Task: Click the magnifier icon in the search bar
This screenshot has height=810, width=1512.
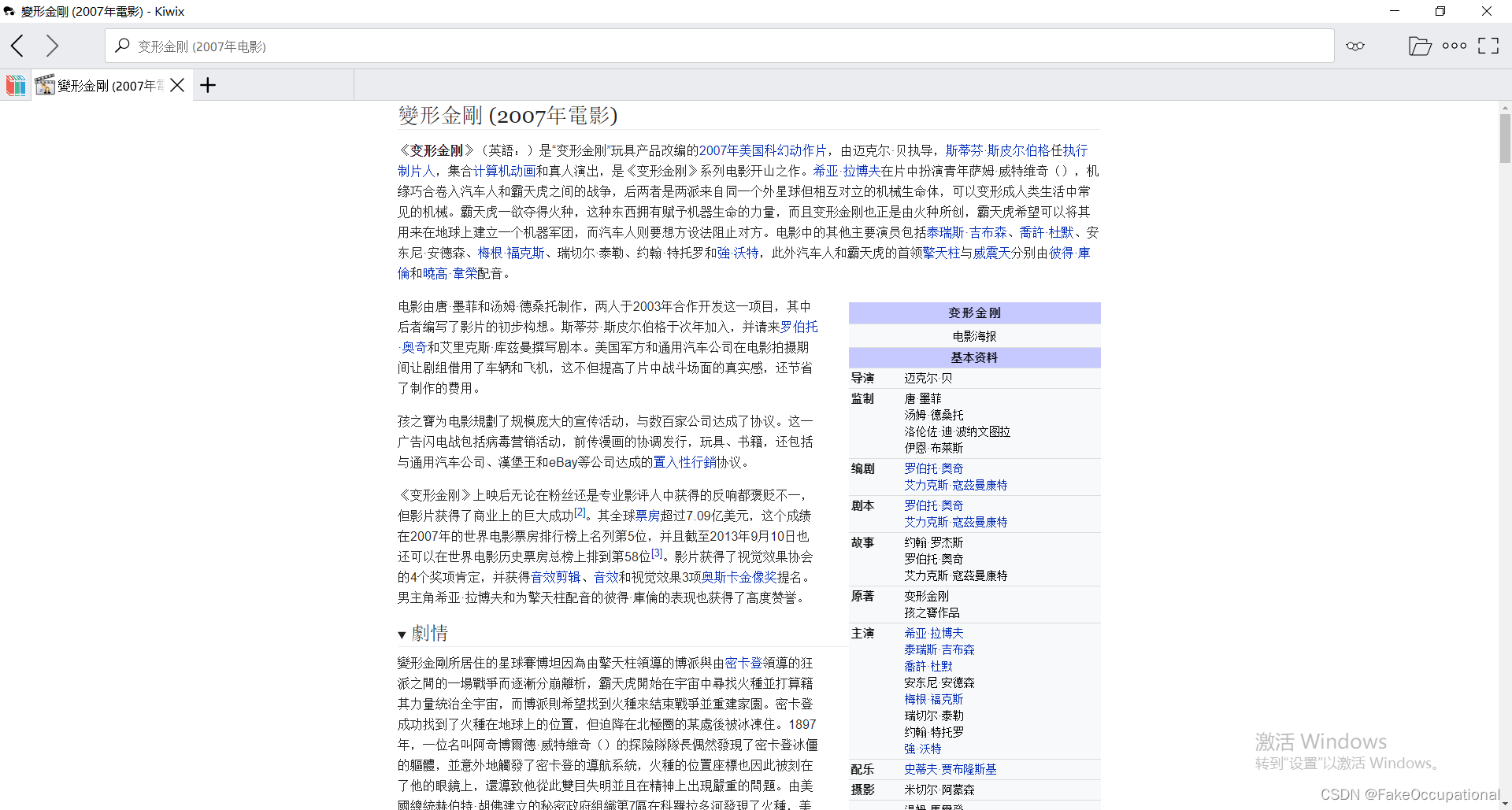Action: (x=121, y=46)
